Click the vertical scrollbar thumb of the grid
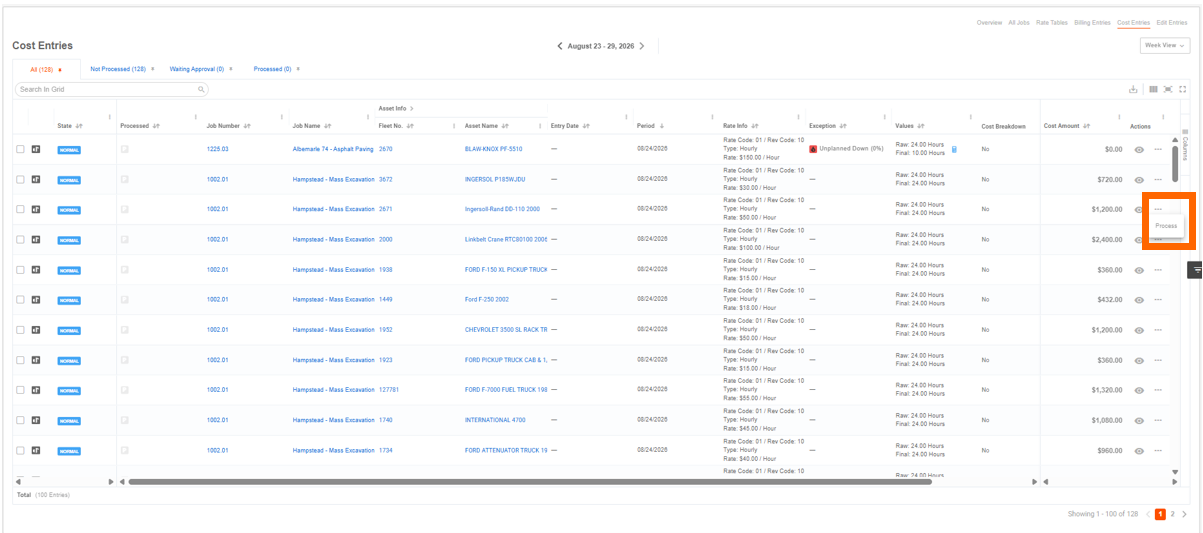This screenshot has height=533, width=1203. pos(1175,162)
